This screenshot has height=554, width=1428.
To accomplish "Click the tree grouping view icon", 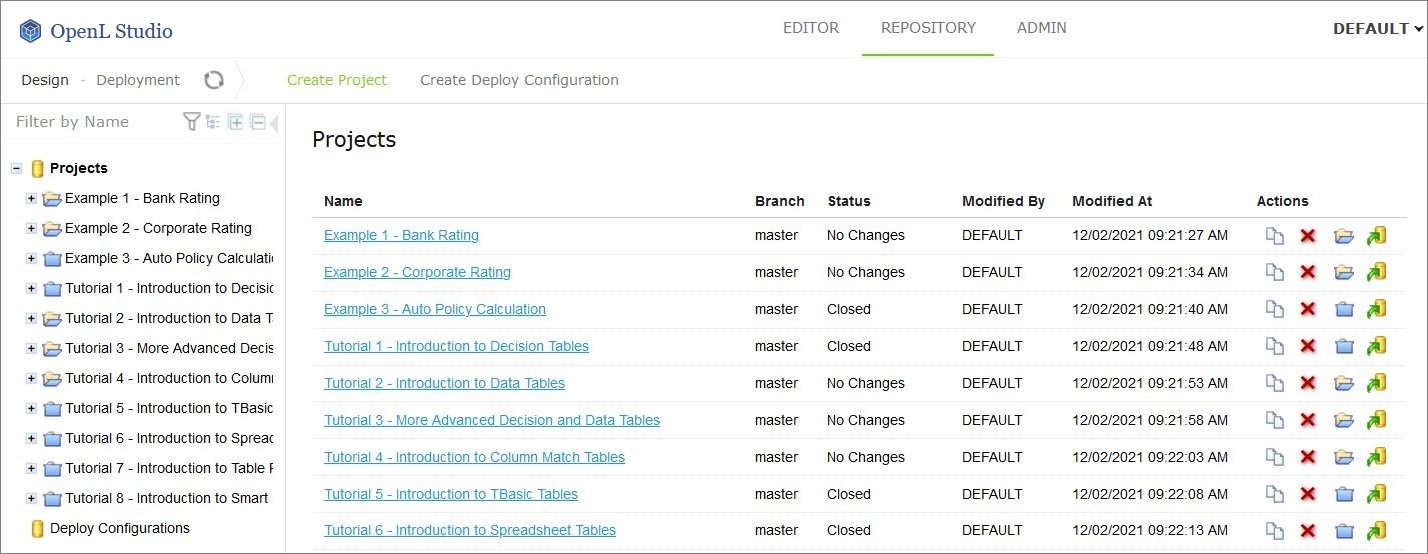I will click(x=213, y=122).
